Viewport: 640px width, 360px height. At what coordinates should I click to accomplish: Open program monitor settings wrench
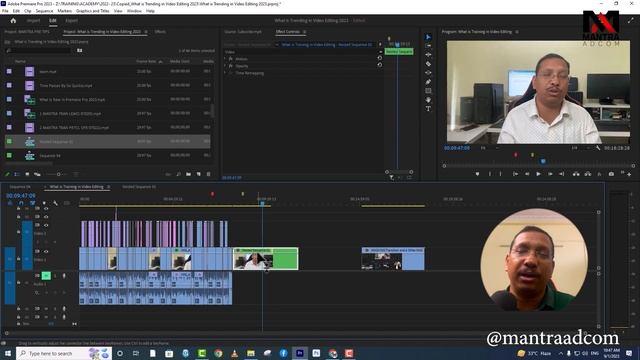(x=598, y=148)
